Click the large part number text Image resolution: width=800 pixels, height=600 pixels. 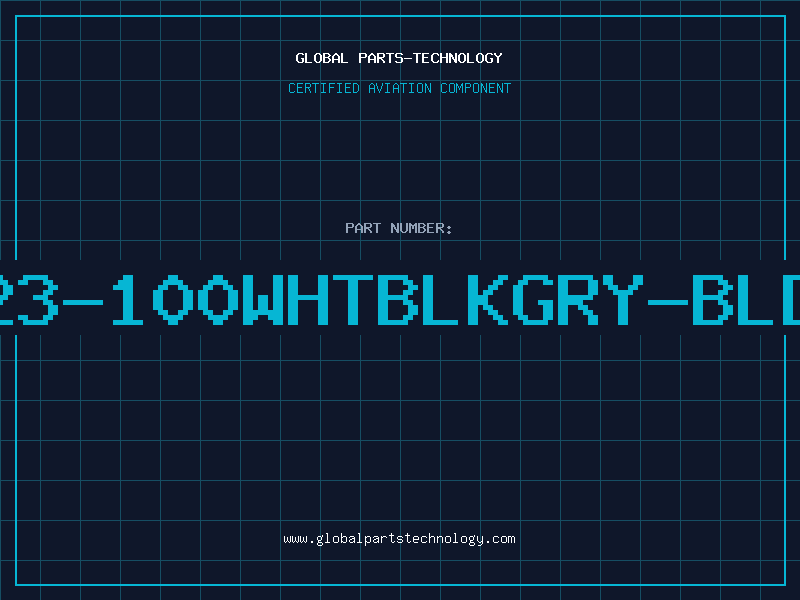point(400,299)
